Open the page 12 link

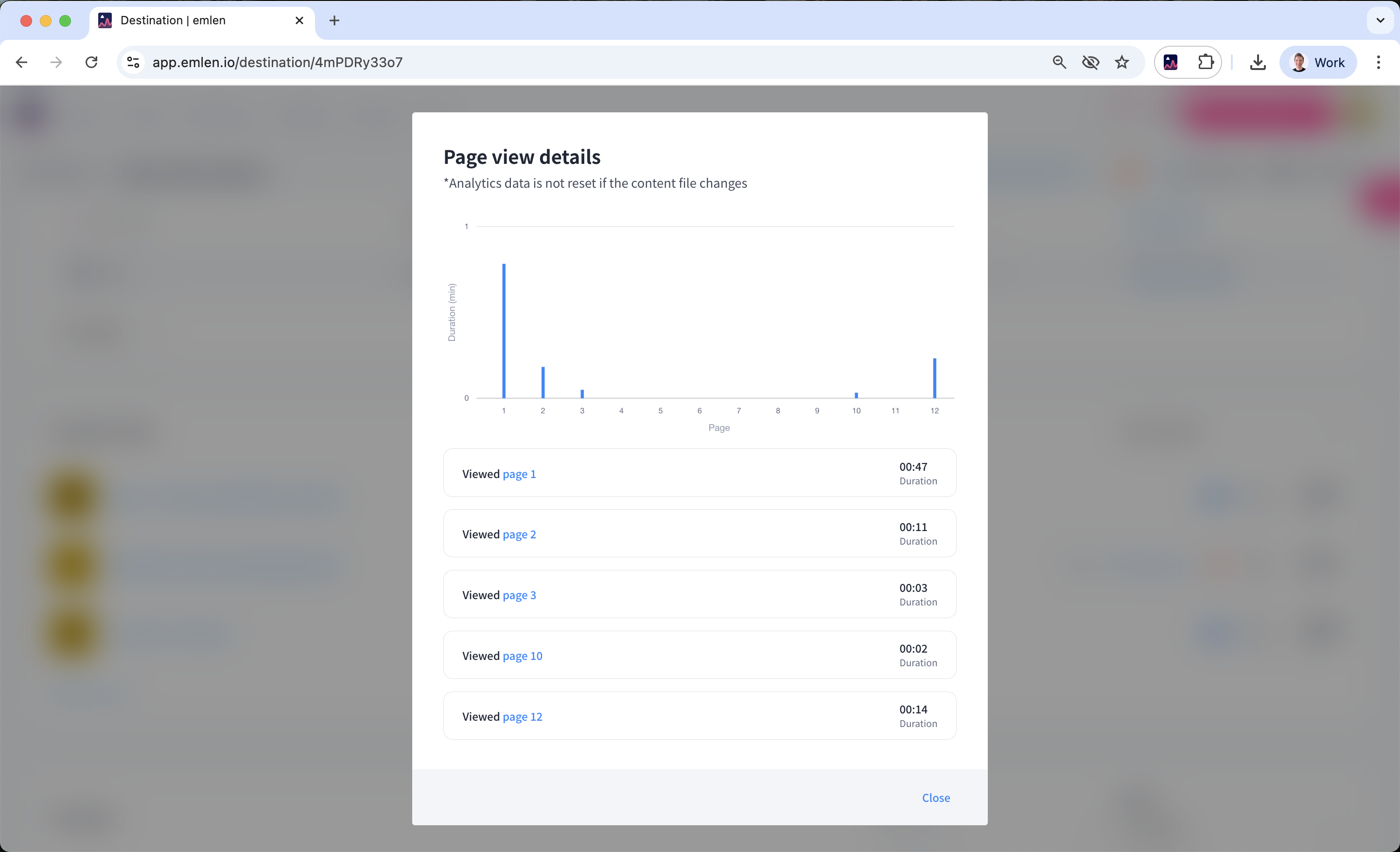[x=522, y=717]
